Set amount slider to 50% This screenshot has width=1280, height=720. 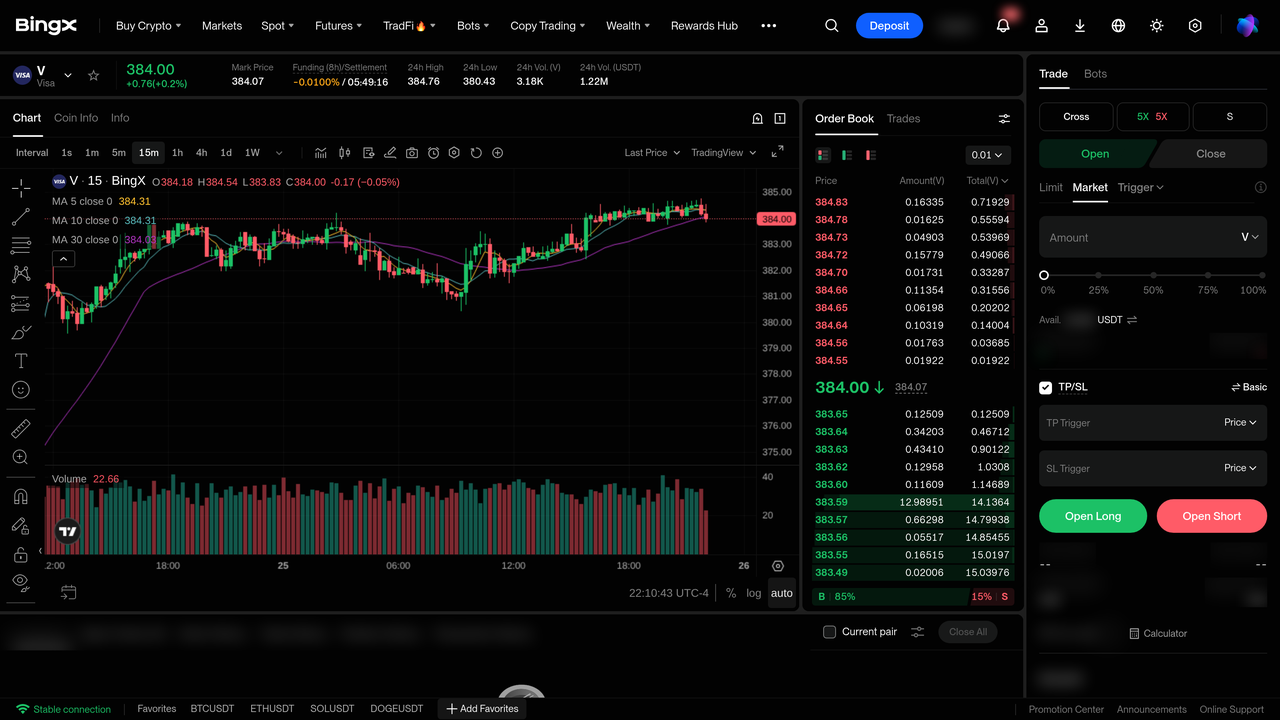pos(1153,275)
